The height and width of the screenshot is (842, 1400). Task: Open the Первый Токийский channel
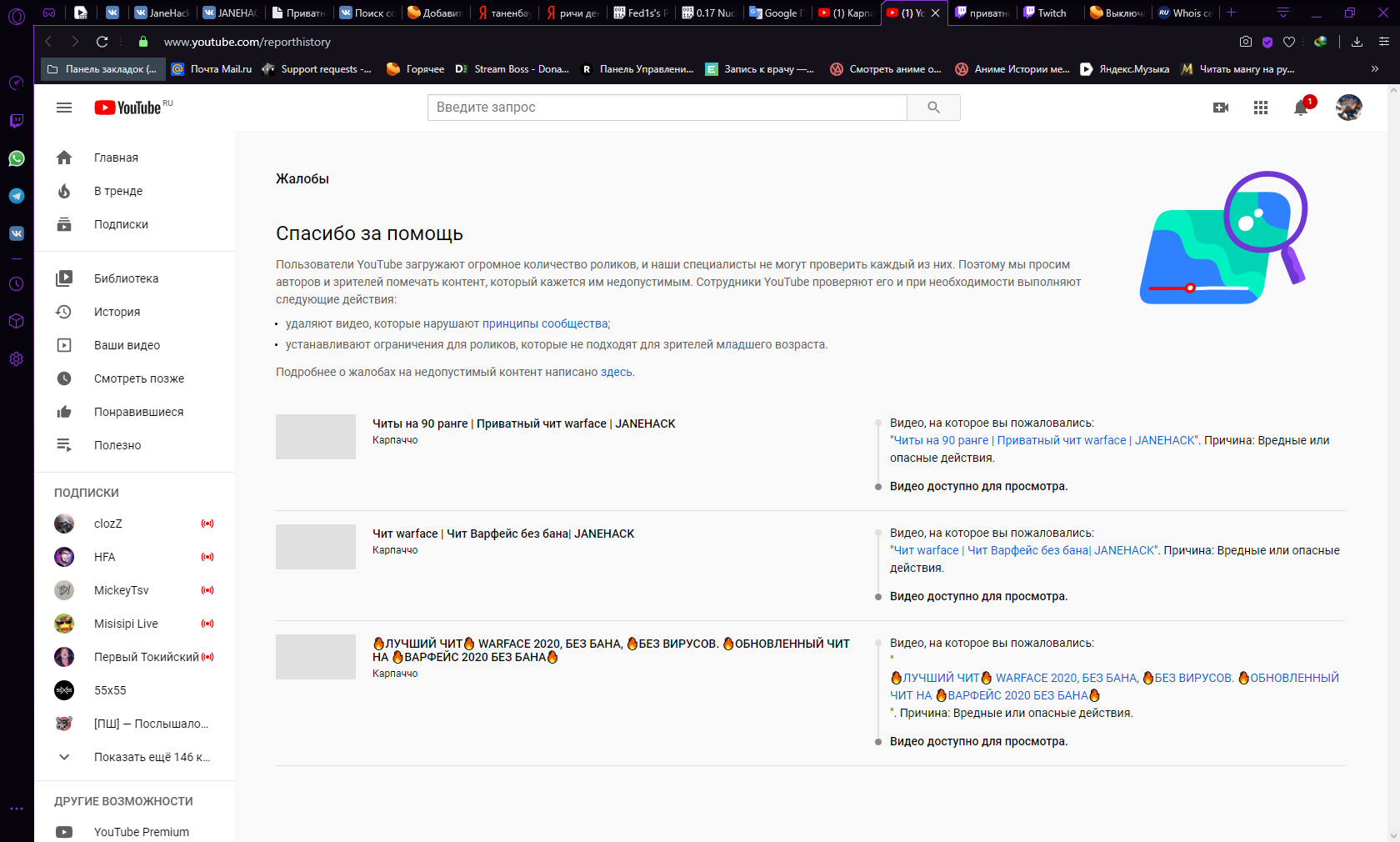pyautogui.click(x=134, y=657)
